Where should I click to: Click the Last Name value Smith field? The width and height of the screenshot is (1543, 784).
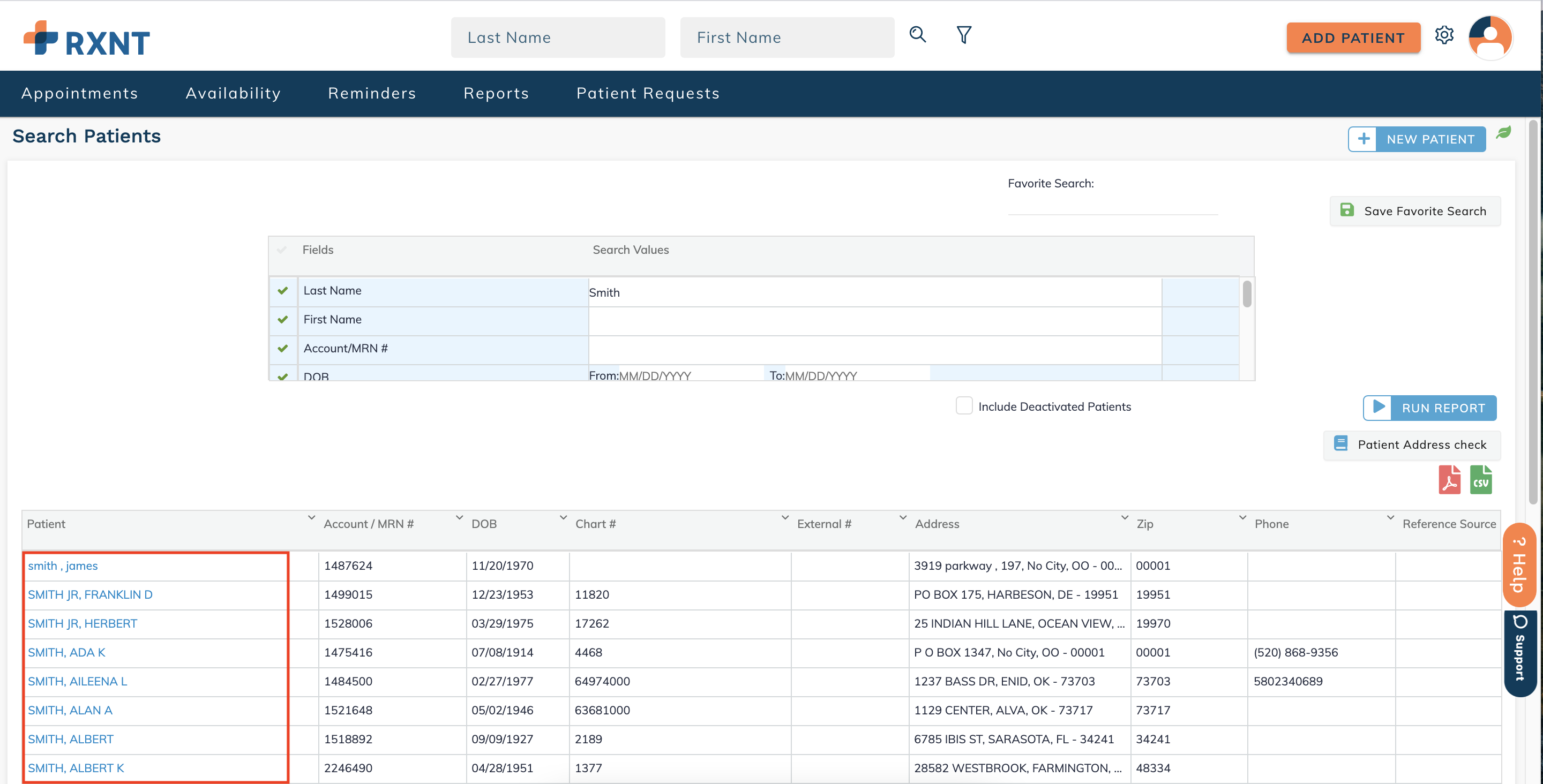874,292
